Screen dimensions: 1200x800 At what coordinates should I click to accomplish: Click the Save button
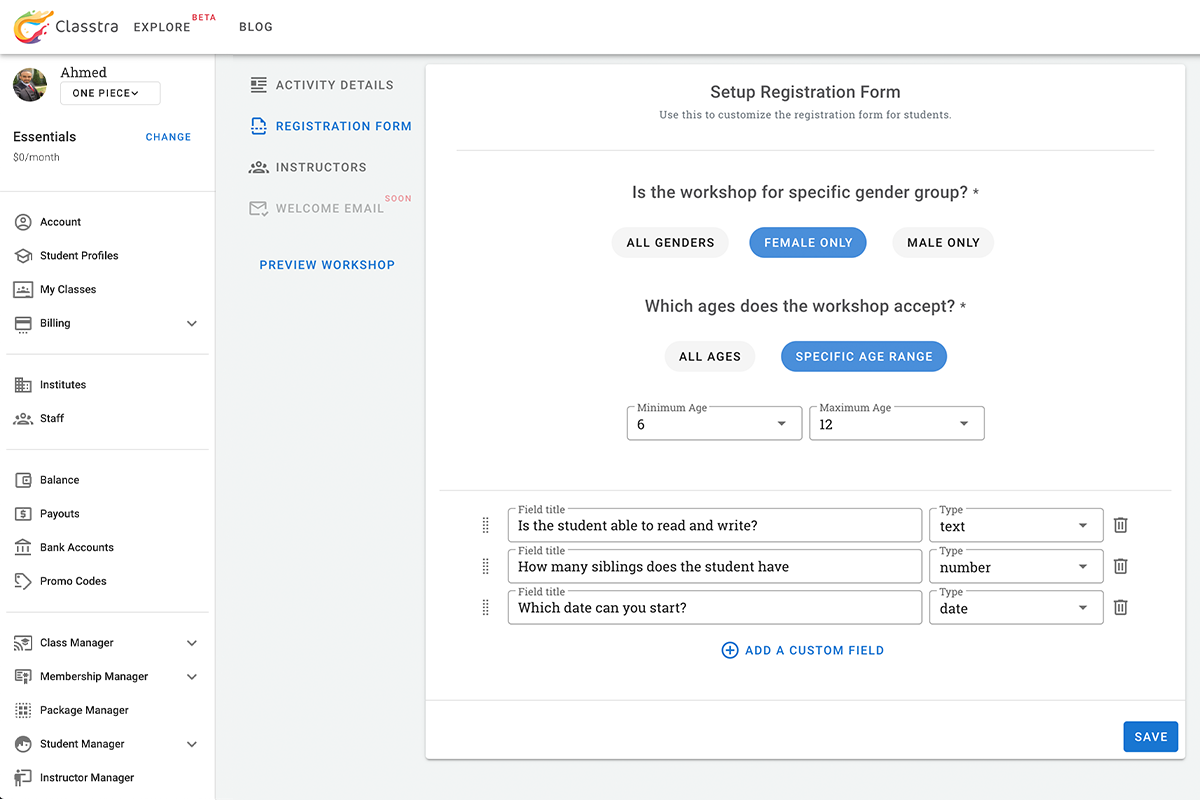(1150, 736)
